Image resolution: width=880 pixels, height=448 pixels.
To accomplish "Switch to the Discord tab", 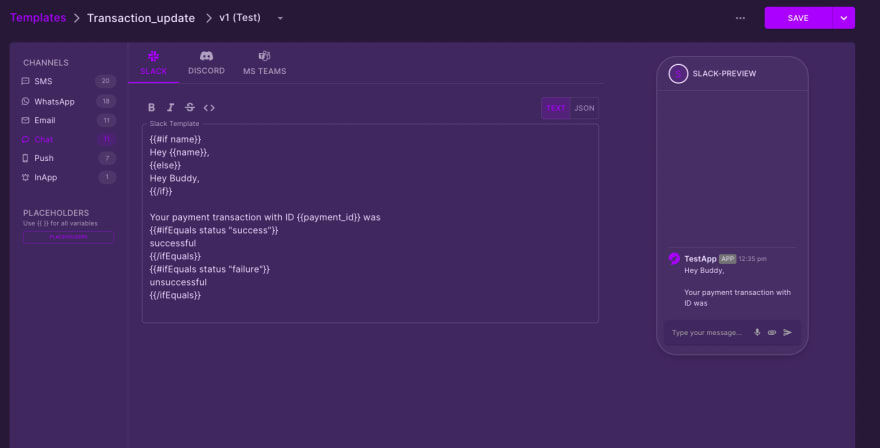I will (x=207, y=63).
